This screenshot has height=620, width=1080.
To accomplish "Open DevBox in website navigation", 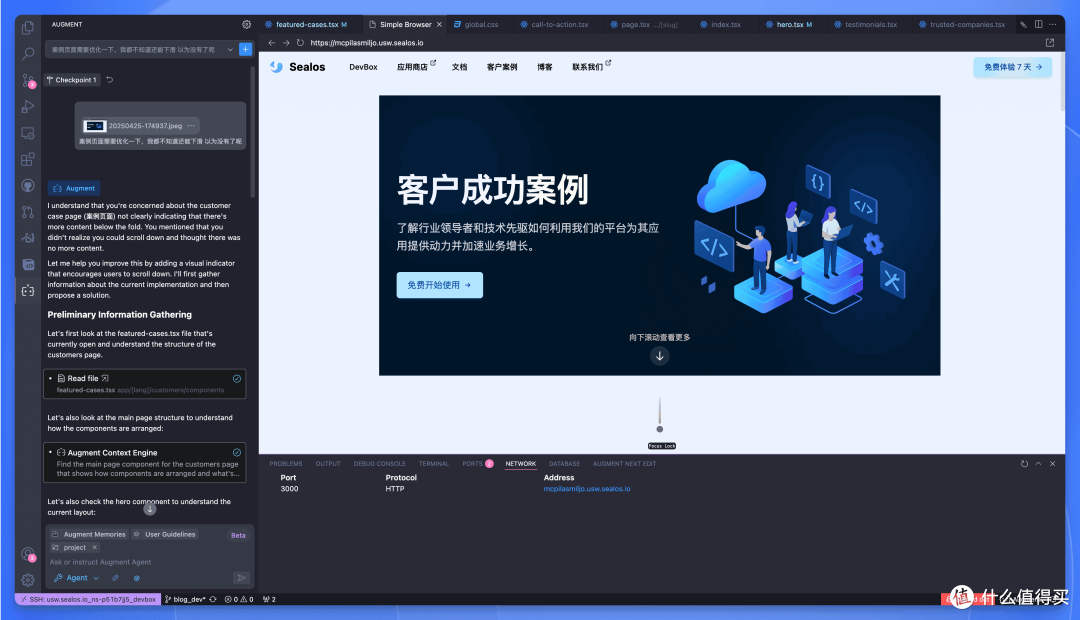I will click(363, 67).
